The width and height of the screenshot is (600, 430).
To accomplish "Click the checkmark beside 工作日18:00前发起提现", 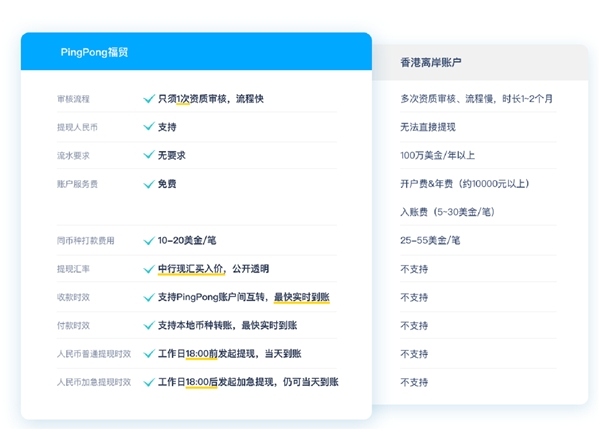I will [x=149, y=353].
